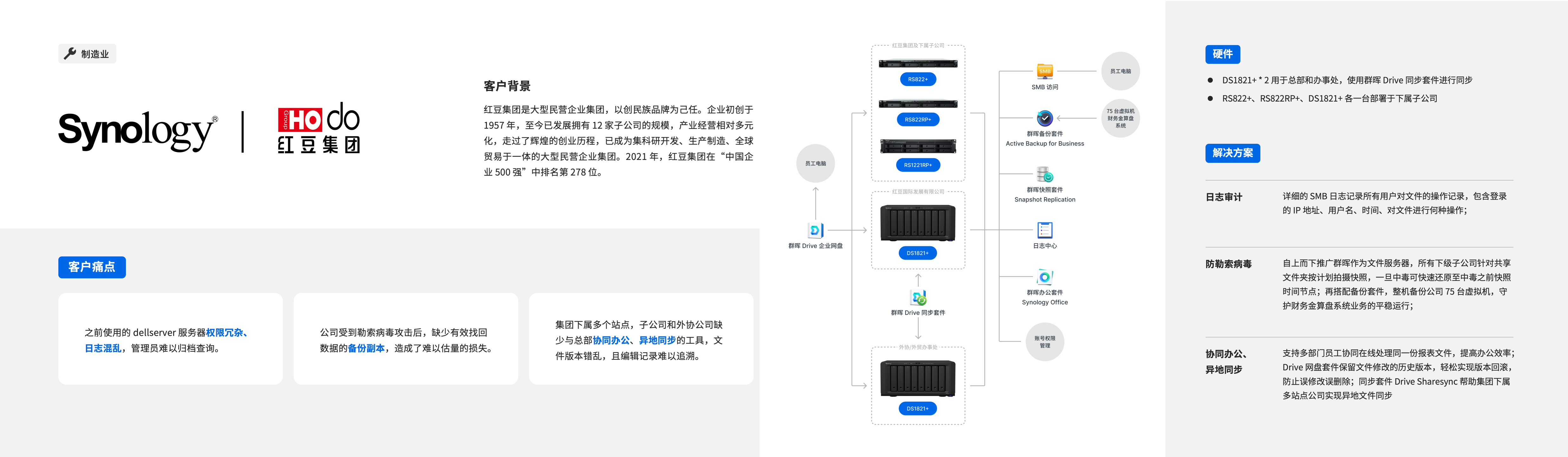
Task: Click the RS822RP+ blue label
Action: coord(918,119)
